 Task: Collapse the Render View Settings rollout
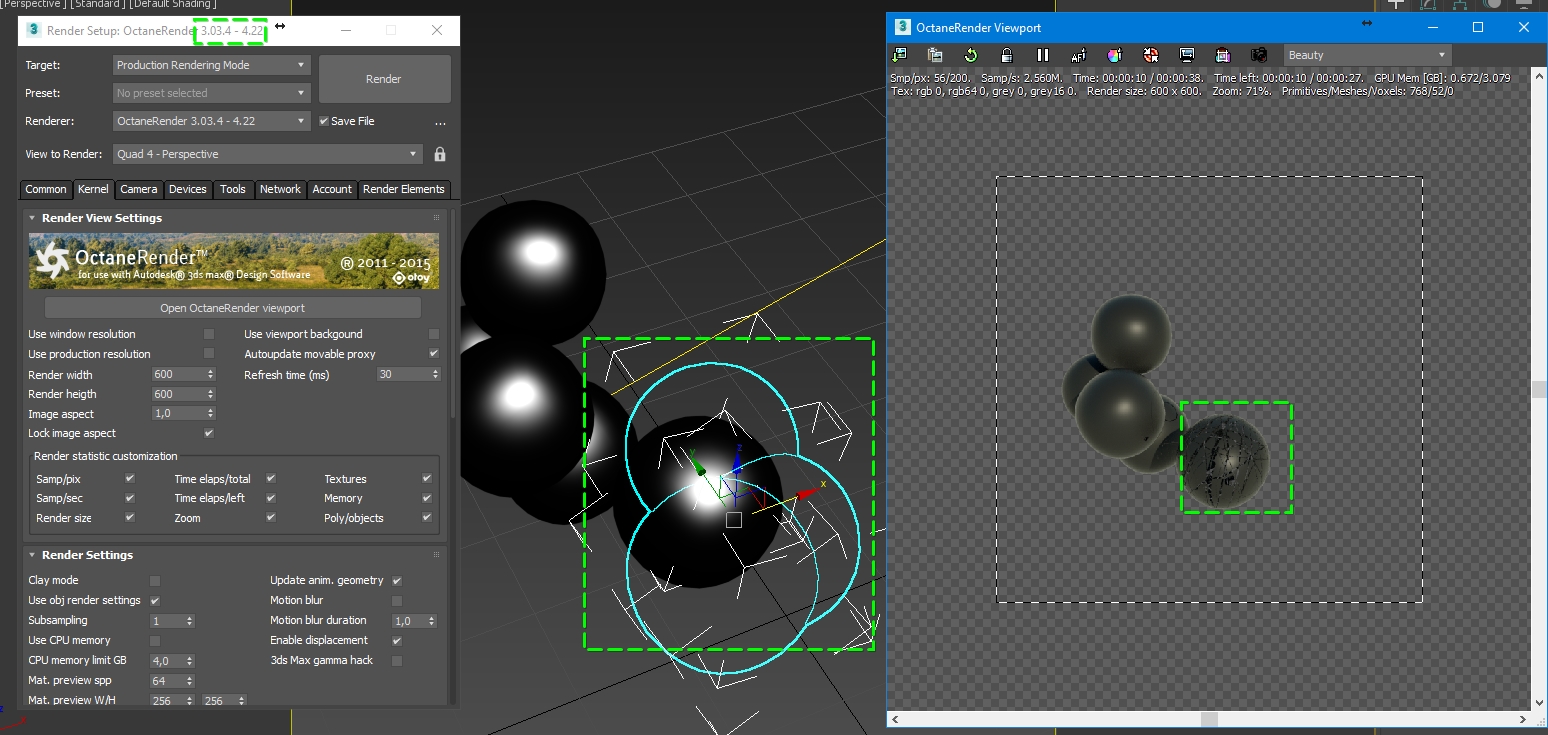click(x=33, y=218)
